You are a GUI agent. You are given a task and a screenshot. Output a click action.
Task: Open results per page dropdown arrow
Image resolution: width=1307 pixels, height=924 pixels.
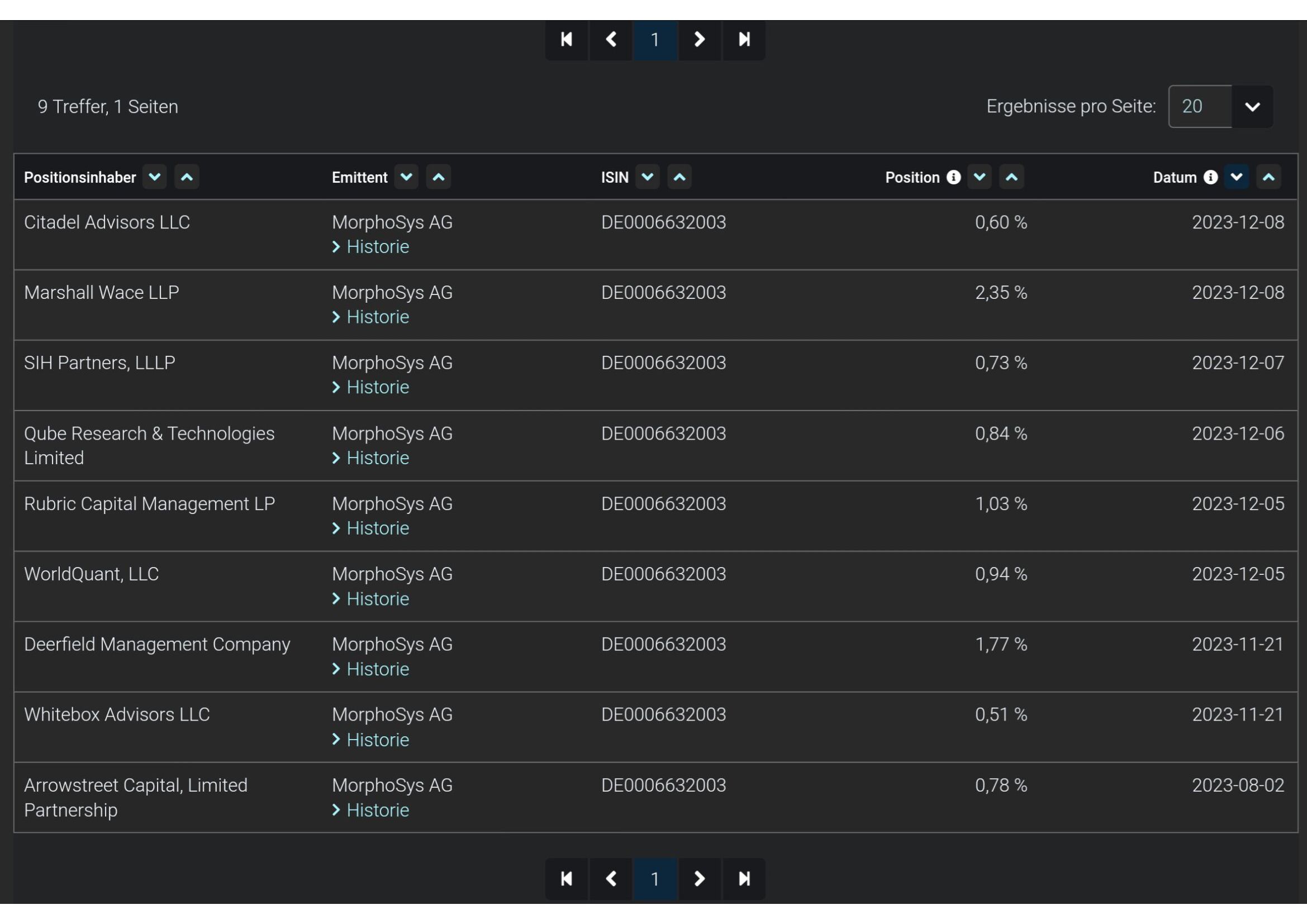(1252, 106)
